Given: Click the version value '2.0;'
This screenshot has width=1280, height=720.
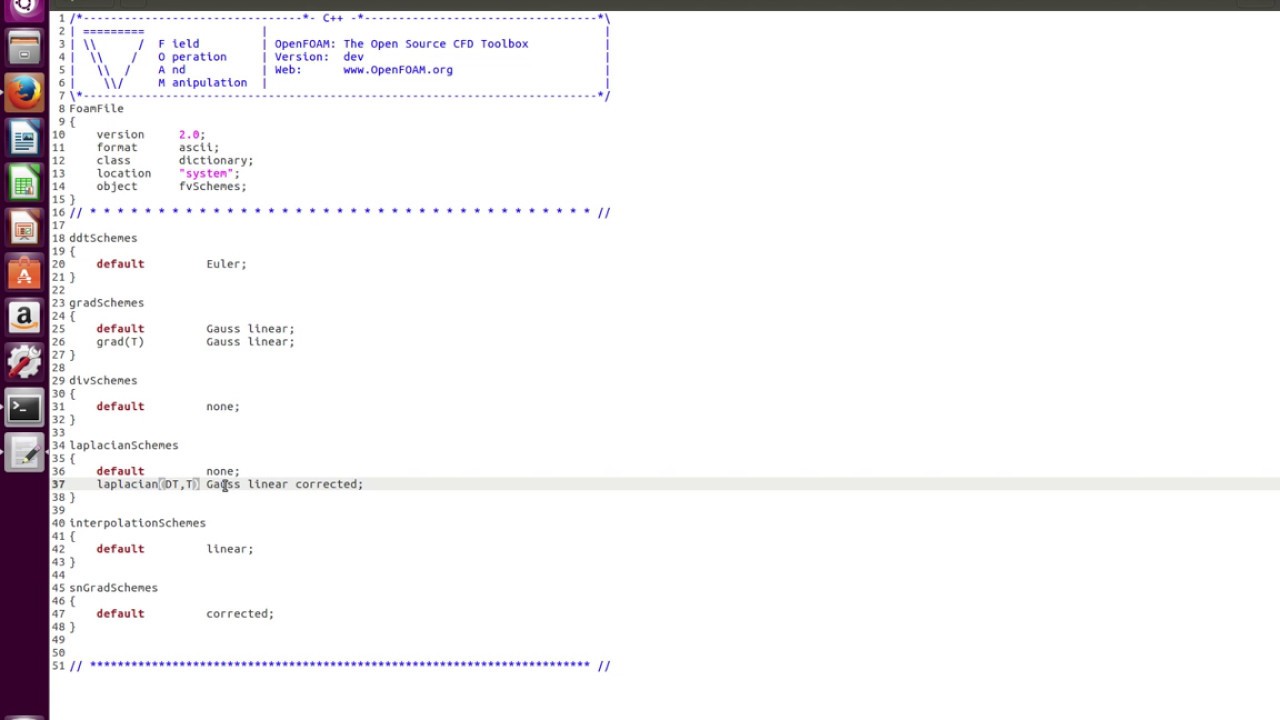Looking at the screenshot, I should pos(192,134).
